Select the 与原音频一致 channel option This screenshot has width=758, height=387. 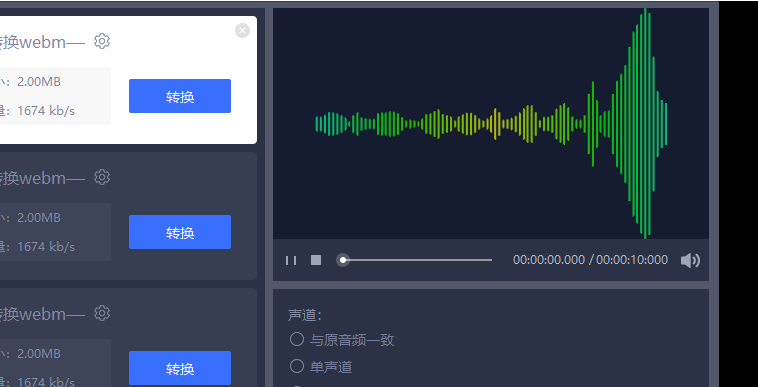[x=297, y=339]
